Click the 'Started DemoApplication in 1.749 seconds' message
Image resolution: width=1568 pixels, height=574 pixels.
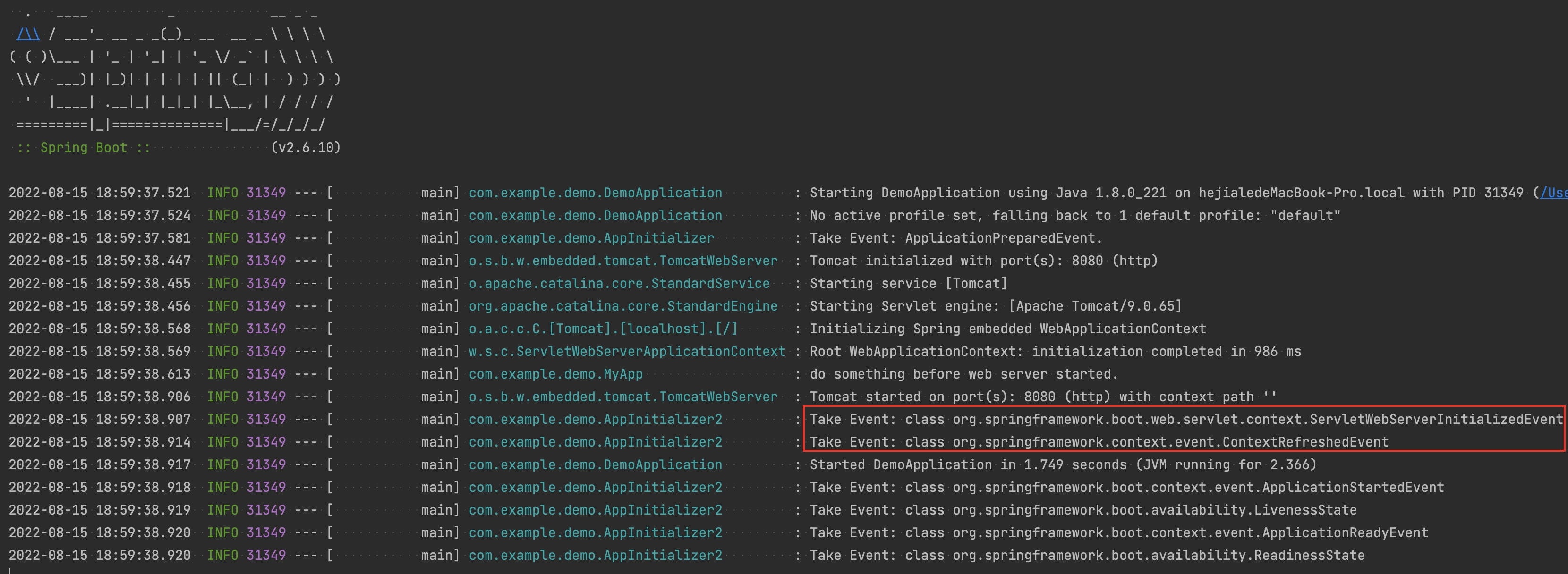[x=1062, y=464]
